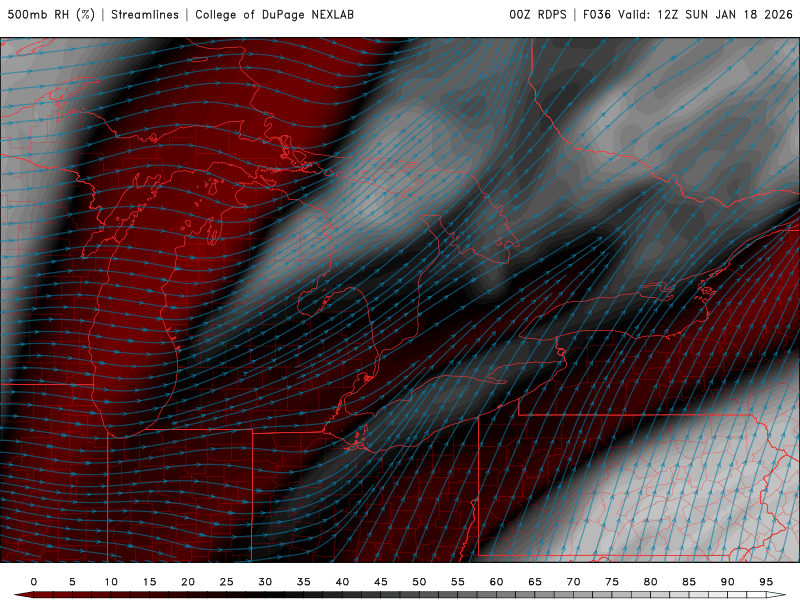Click the colorbar label "10"
Viewport: 800px width, 600px height.
111,582
